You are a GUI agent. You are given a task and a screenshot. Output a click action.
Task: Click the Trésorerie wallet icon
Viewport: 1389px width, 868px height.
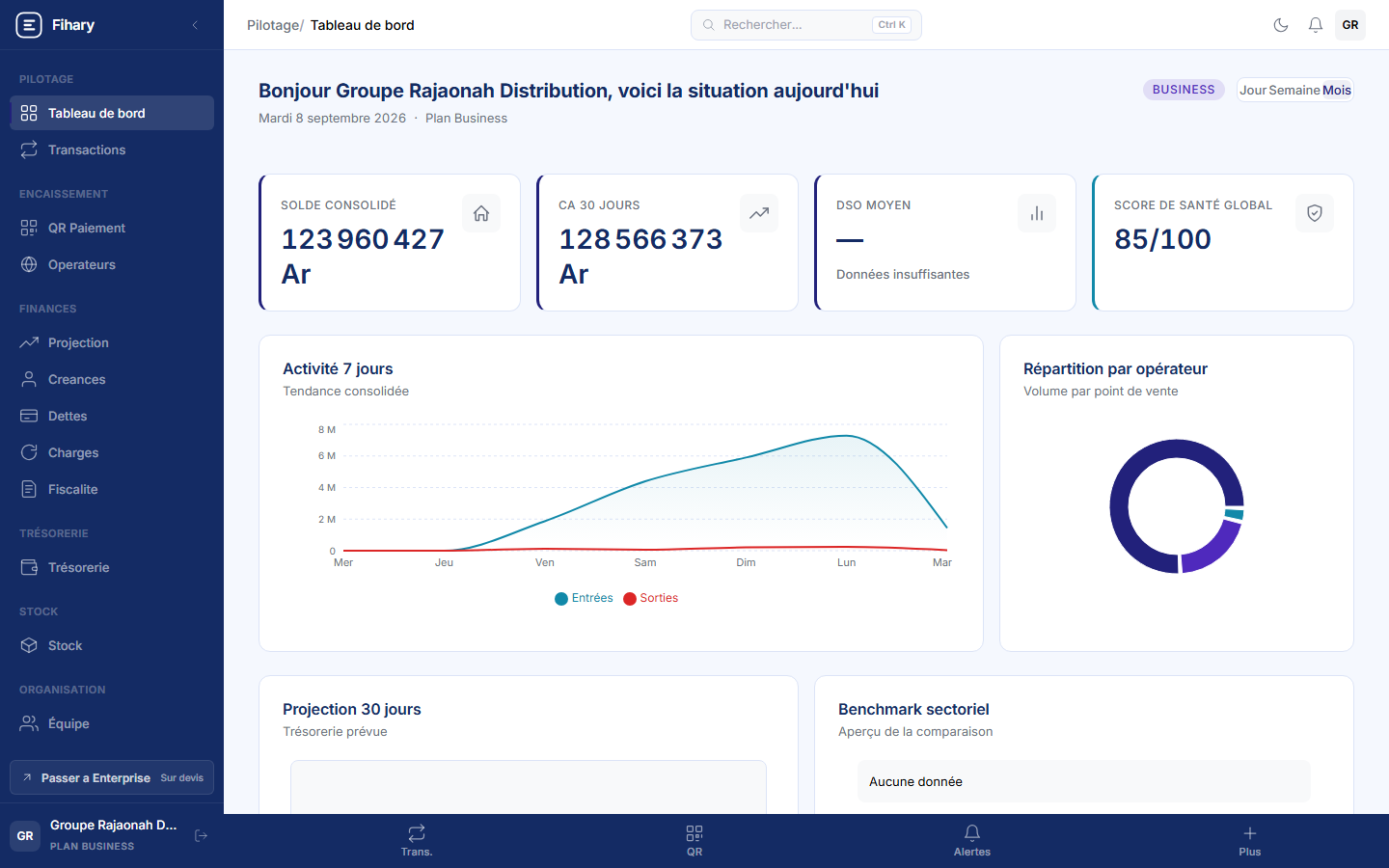(29, 567)
